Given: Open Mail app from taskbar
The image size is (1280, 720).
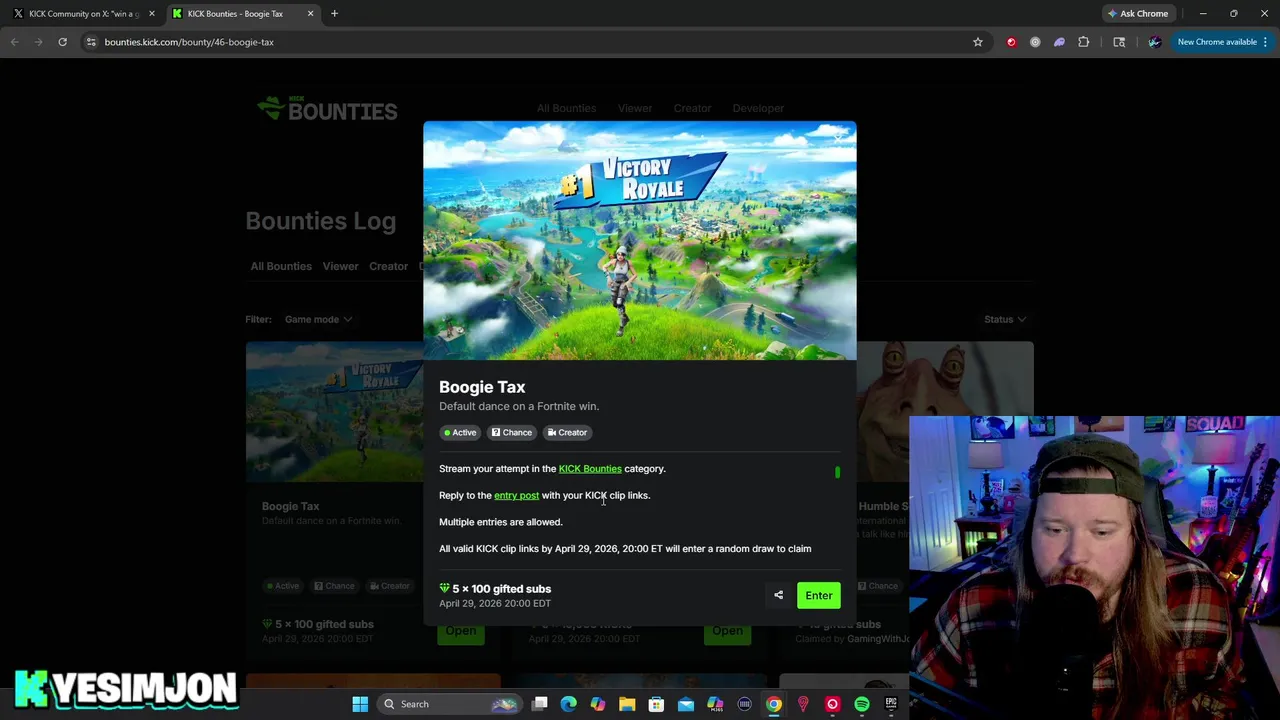Looking at the screenshot, I should (x=686, y=704).
